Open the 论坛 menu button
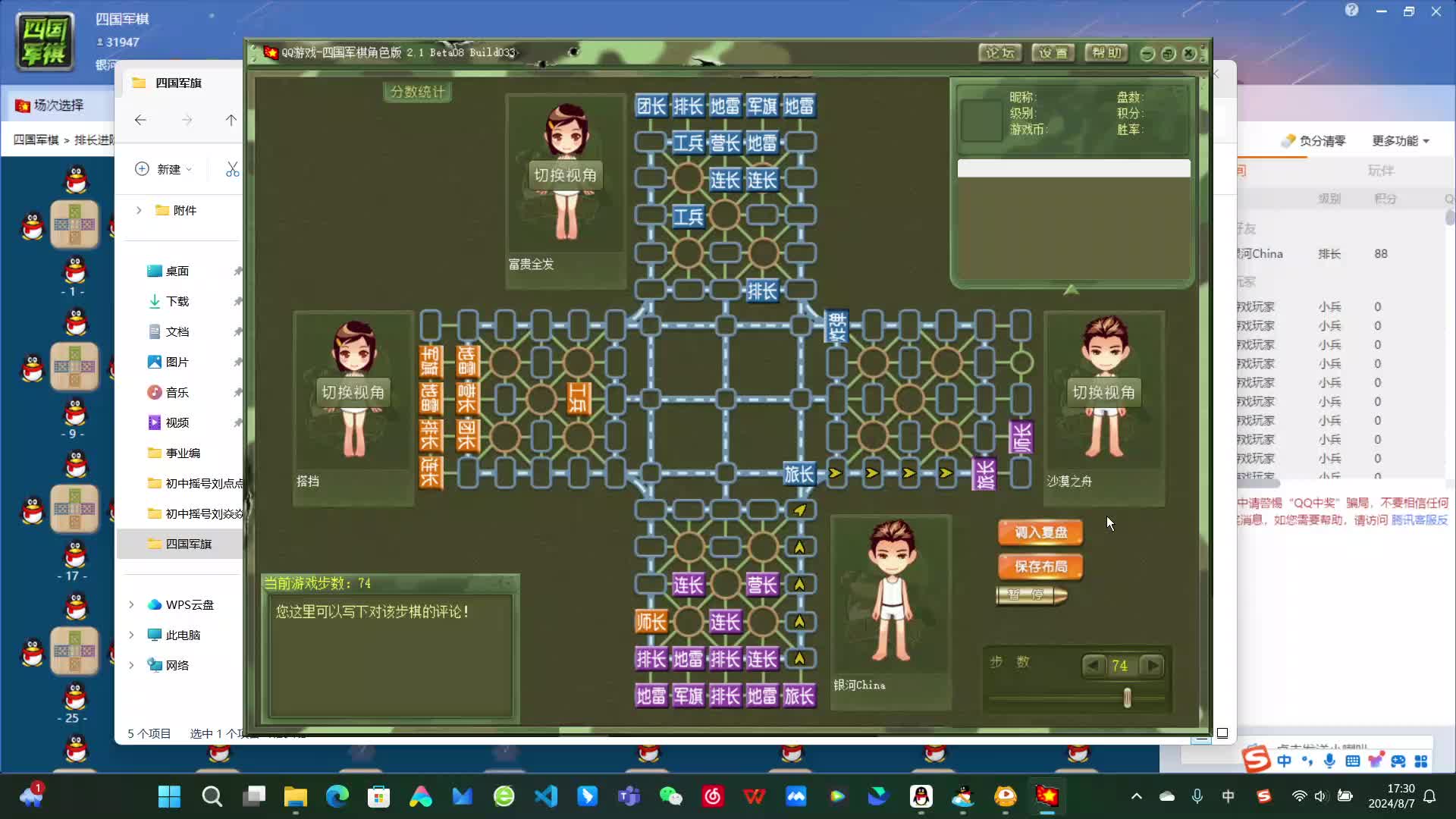The image size is (1456, 819). click(1000, 52)
